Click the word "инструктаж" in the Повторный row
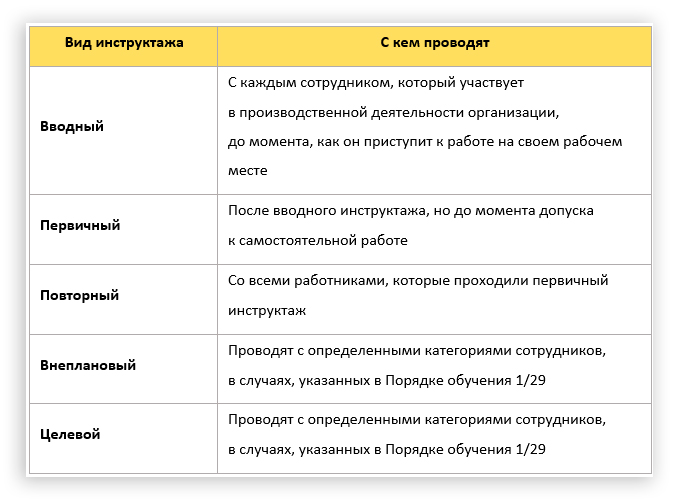Viewport: 680px width, 500px height. (x=267, y=310)
